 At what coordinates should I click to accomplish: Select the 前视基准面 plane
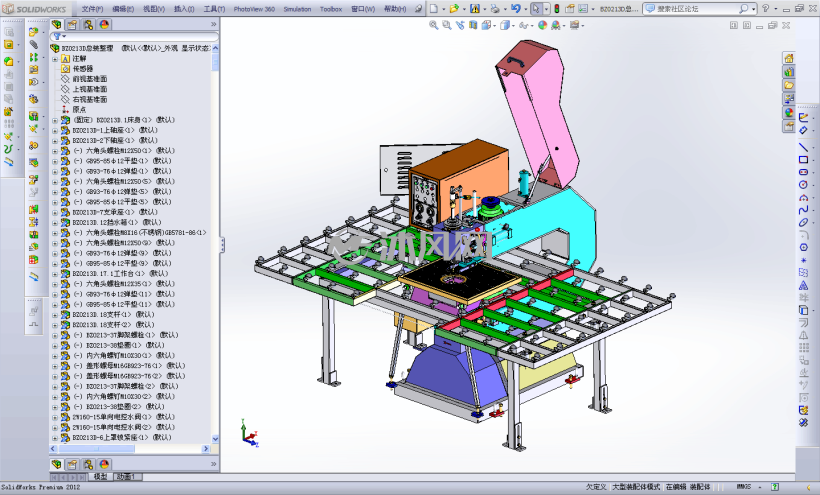pos(89,79)
